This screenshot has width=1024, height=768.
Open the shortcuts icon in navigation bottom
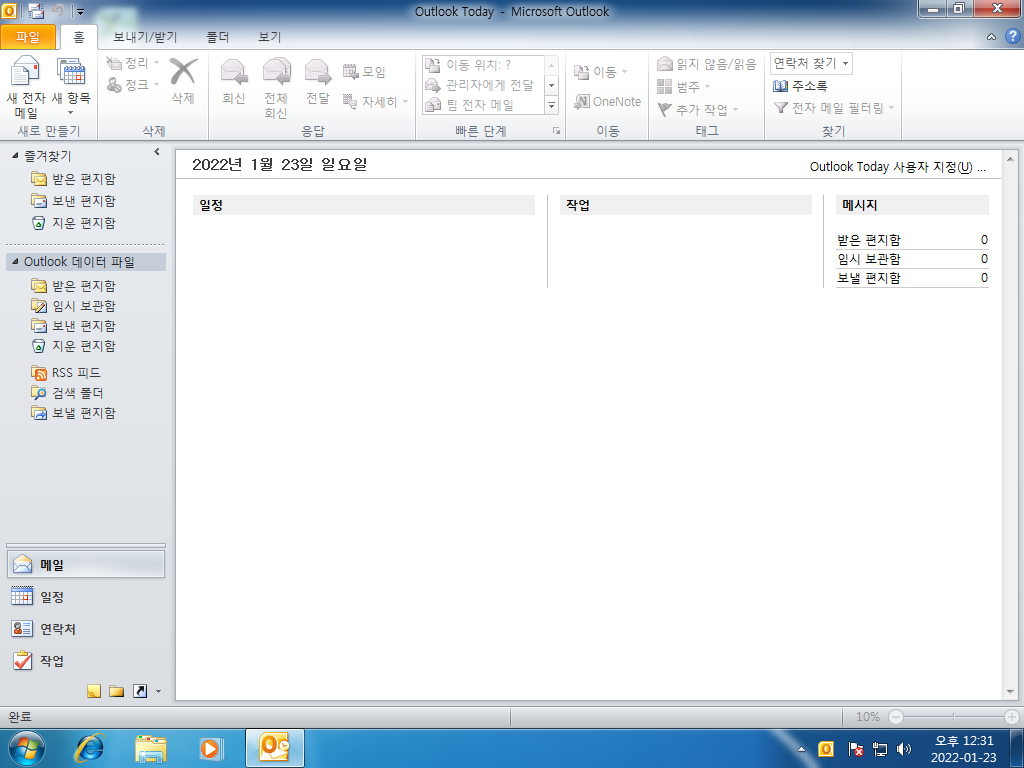coord(140,691)
